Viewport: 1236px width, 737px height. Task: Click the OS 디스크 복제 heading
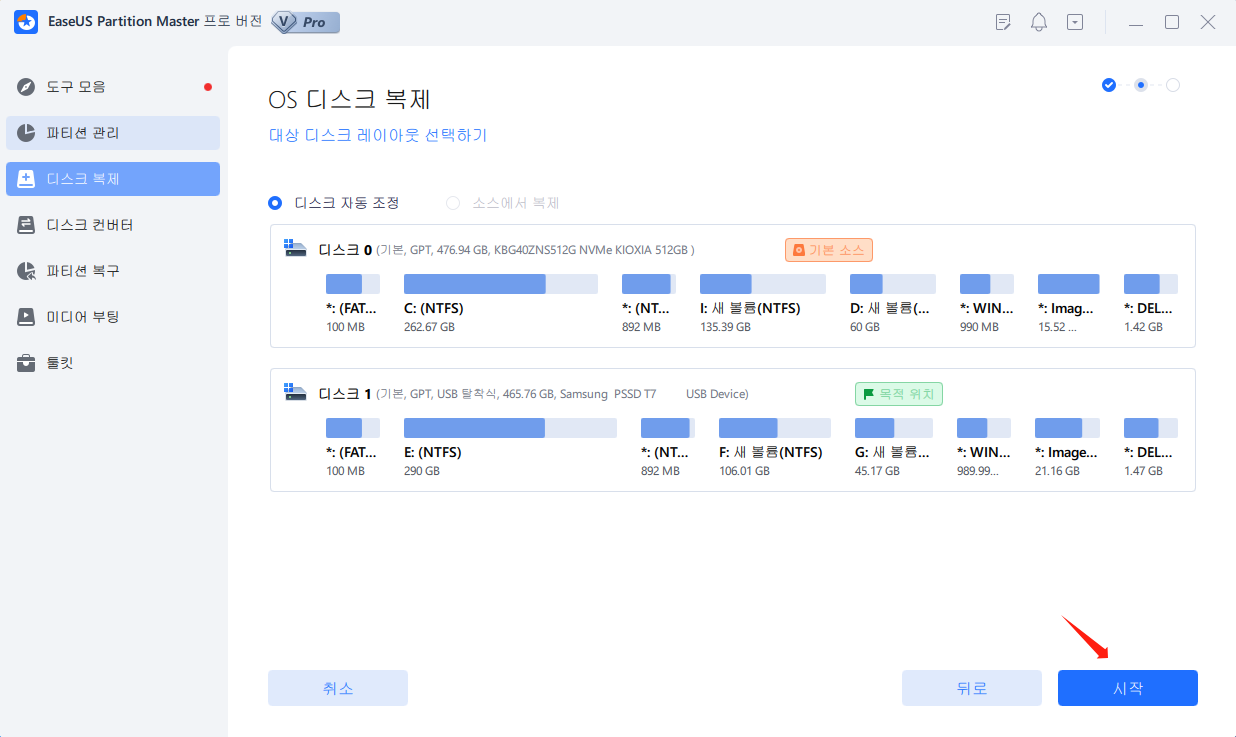click(x=350, y=100)
